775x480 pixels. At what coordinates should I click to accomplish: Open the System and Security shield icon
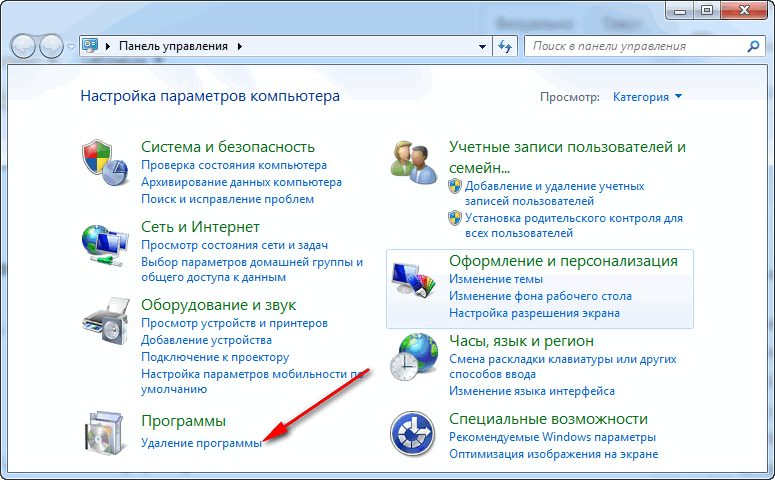[x=105, y=163]
